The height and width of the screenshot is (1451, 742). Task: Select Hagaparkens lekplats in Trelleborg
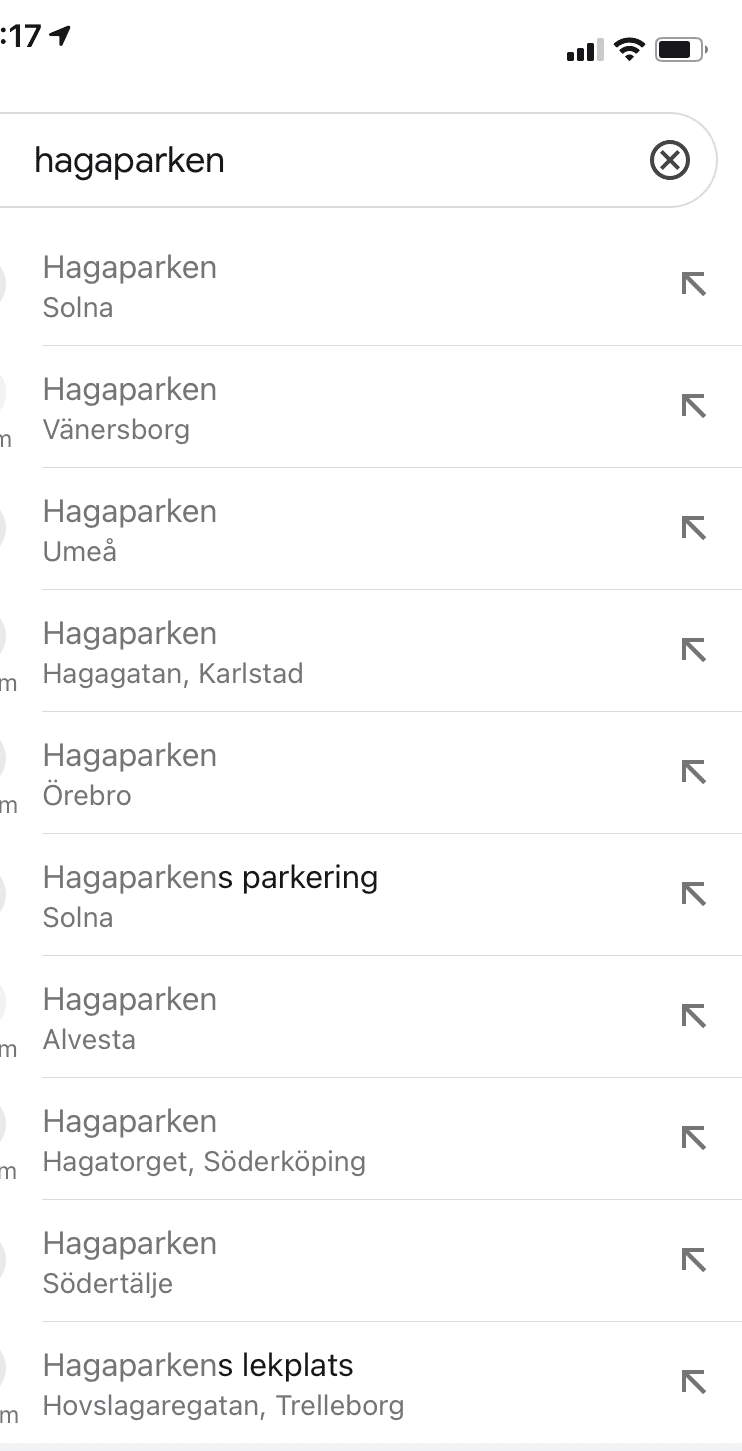pos(300,1384)
